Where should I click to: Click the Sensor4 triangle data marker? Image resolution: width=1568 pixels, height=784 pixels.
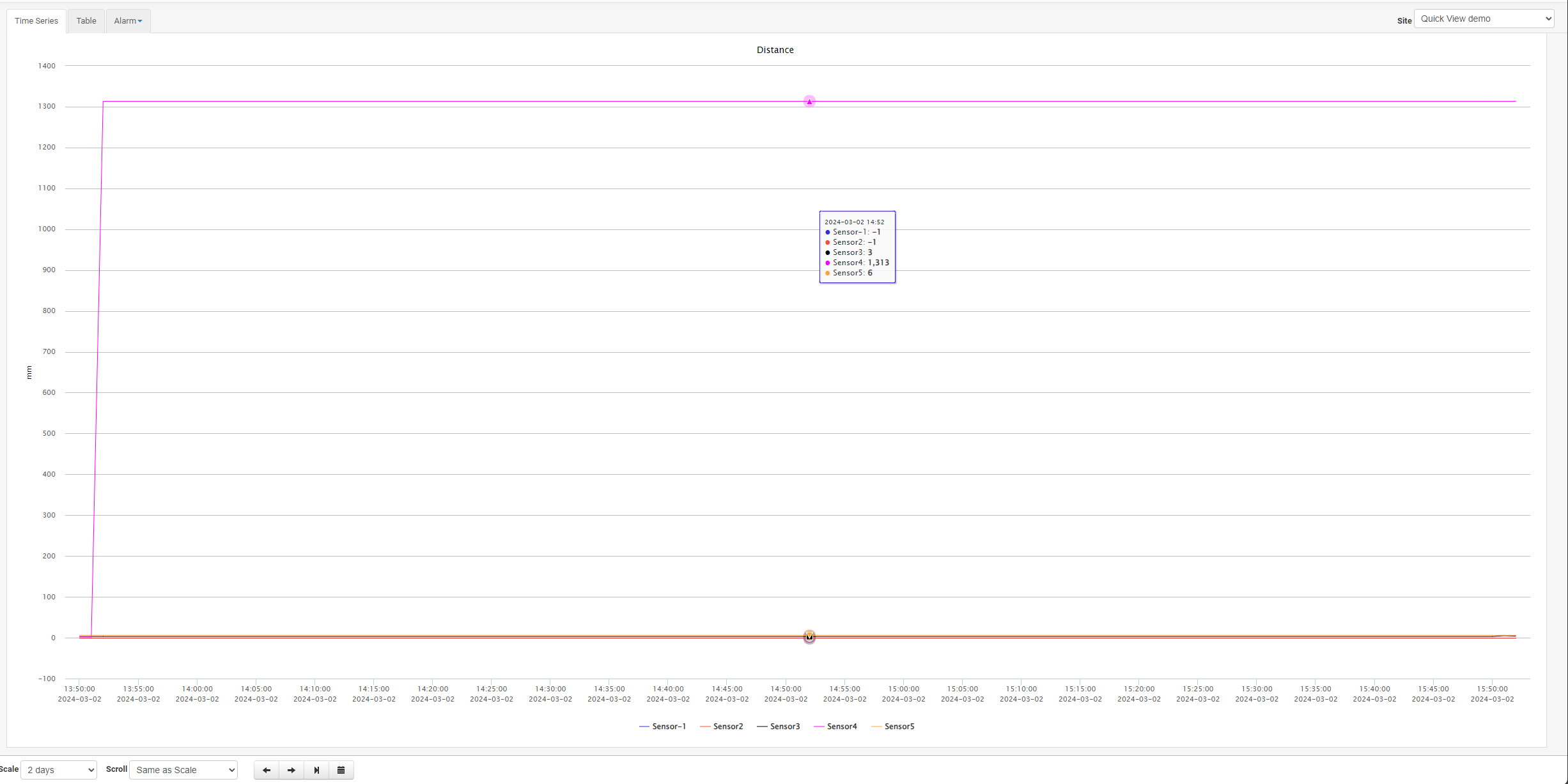[809, 102]
